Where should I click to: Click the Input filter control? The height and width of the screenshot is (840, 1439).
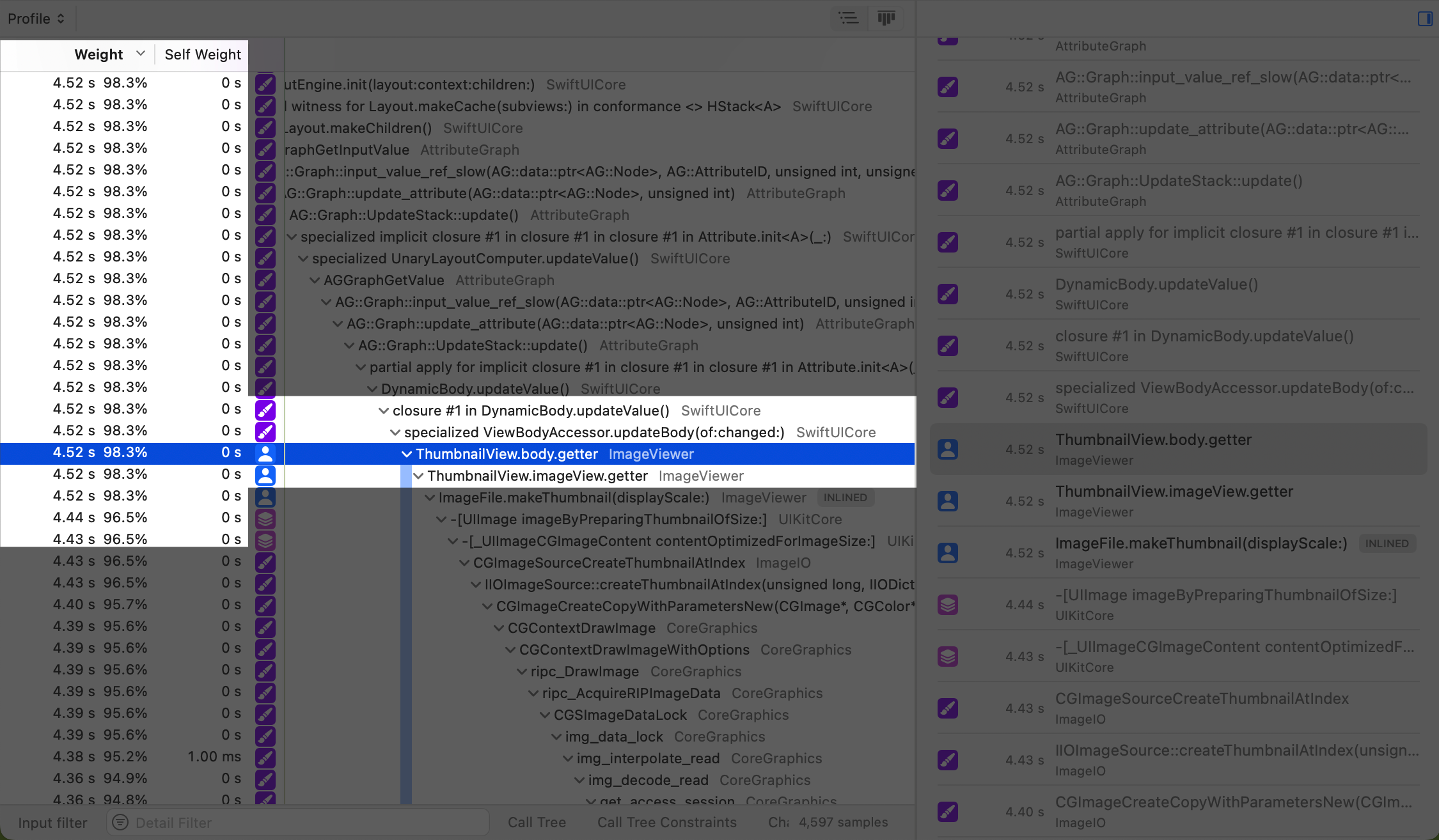point(52,823)
